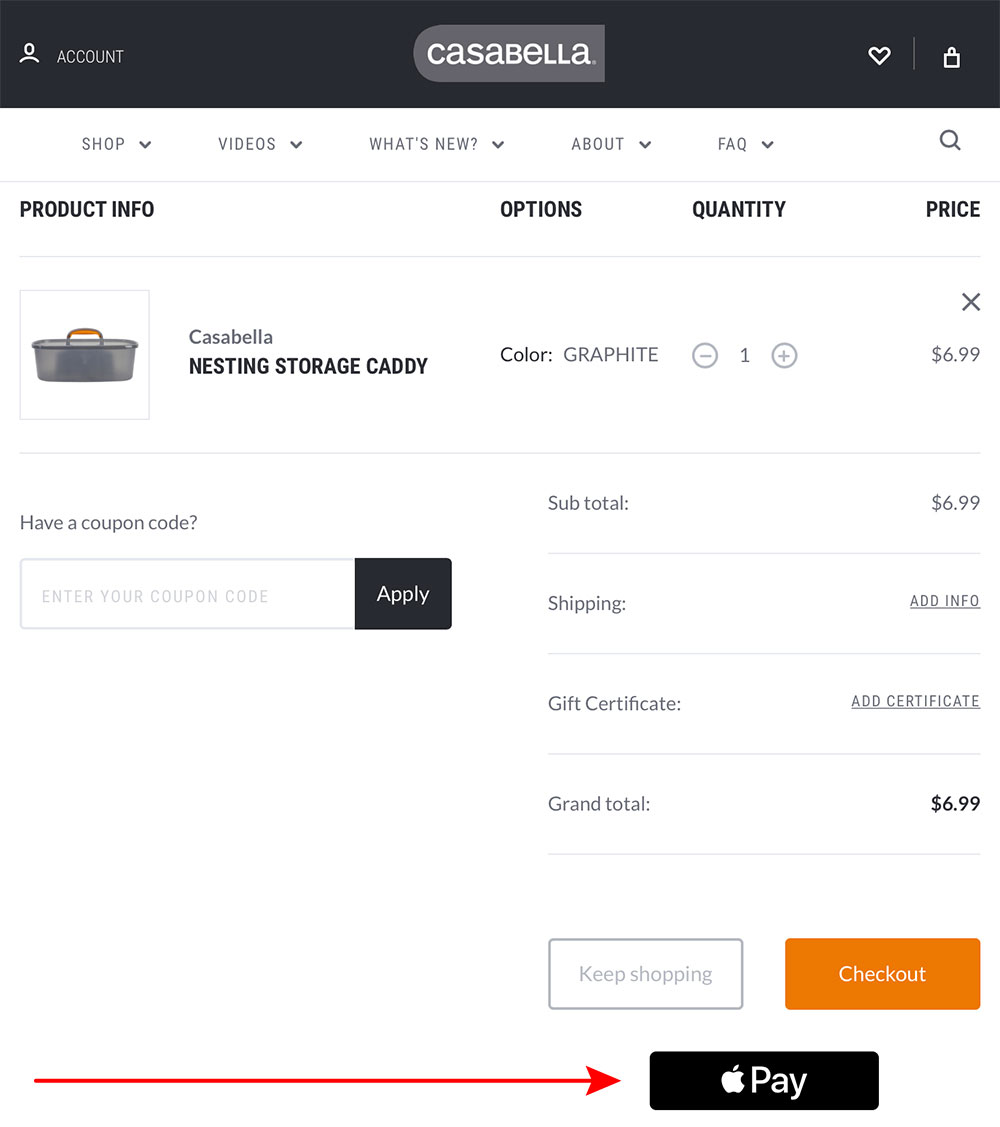The height and width of the screenshot is (1127, 1000).
Task: Click the ACCOUNT text link
Action: (90, 57)
